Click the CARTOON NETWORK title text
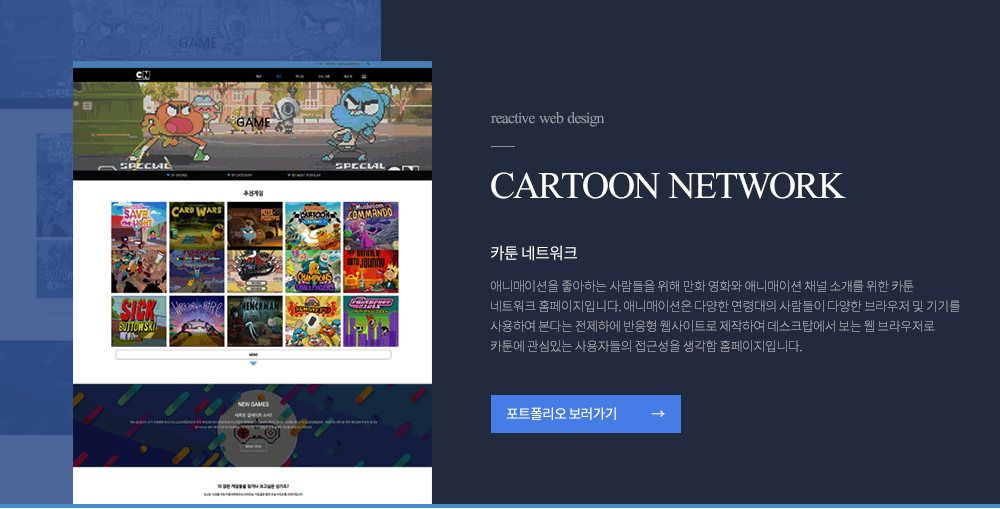 coord(667,186)
